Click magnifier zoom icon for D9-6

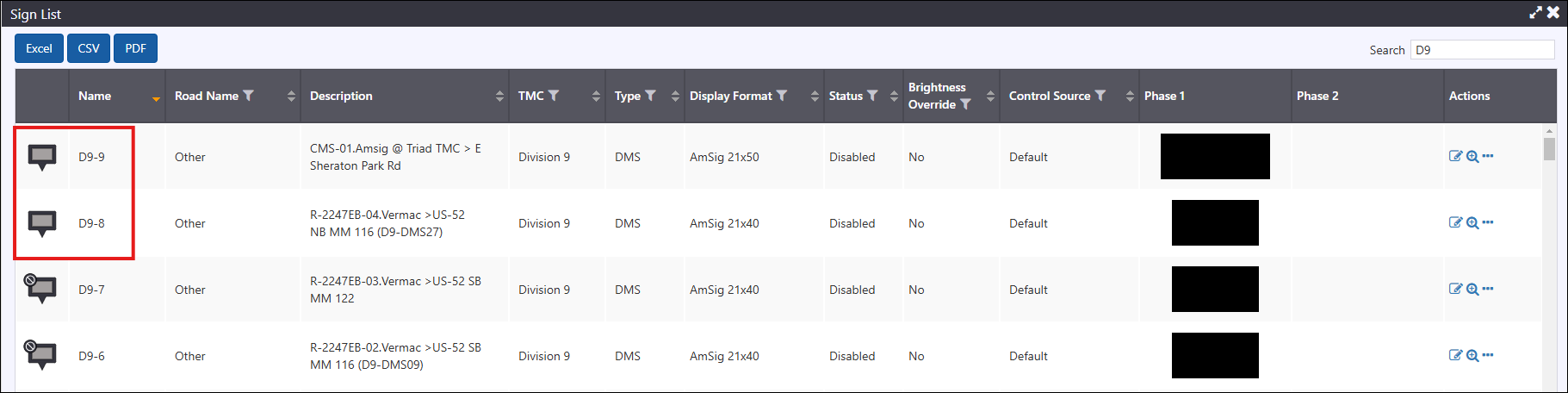[1472, 355]
